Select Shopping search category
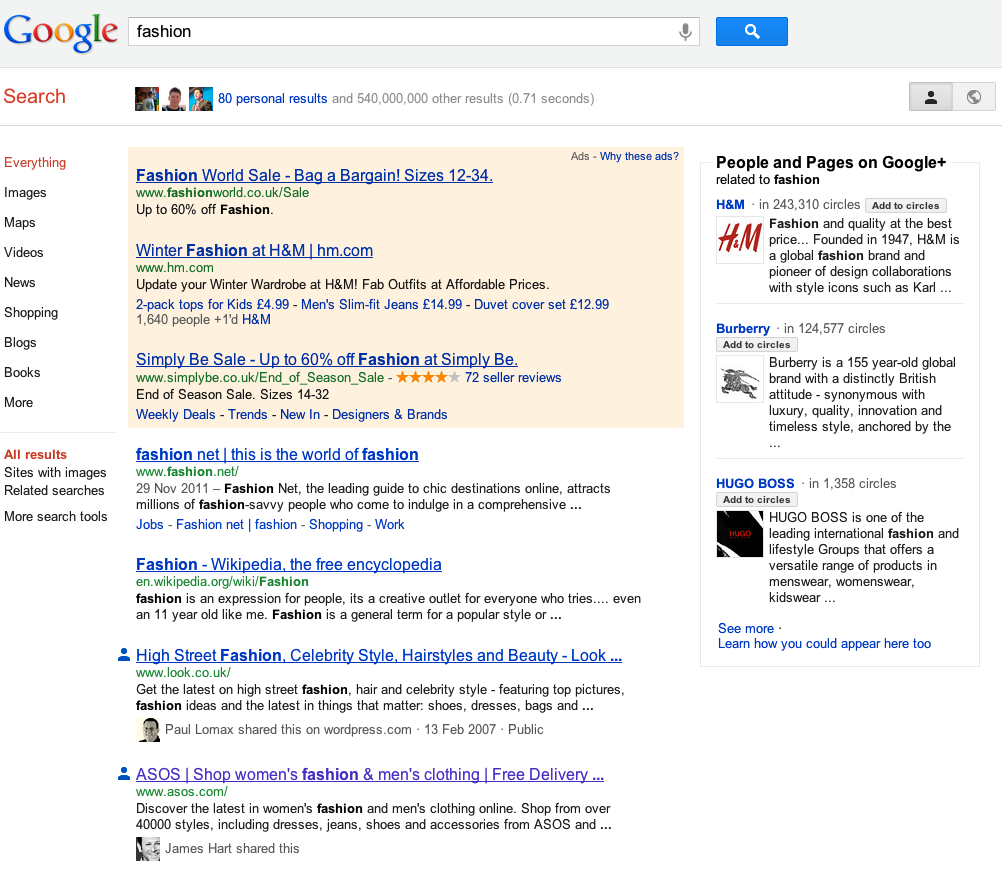Image resolution: width=1002 pixels, height=875 pixels. [x=31, y=313]
